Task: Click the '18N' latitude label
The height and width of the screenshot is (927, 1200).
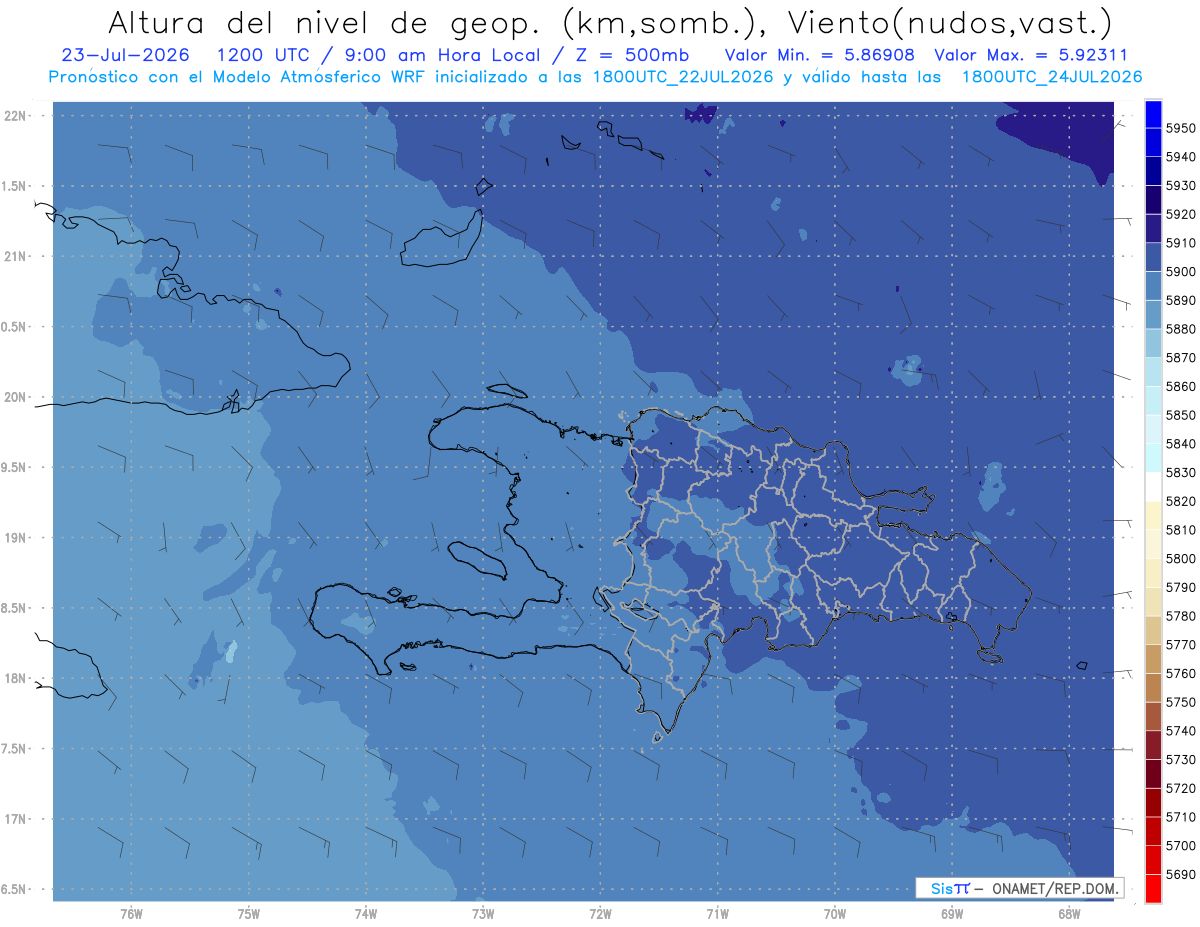Action: tap(15, 678)
